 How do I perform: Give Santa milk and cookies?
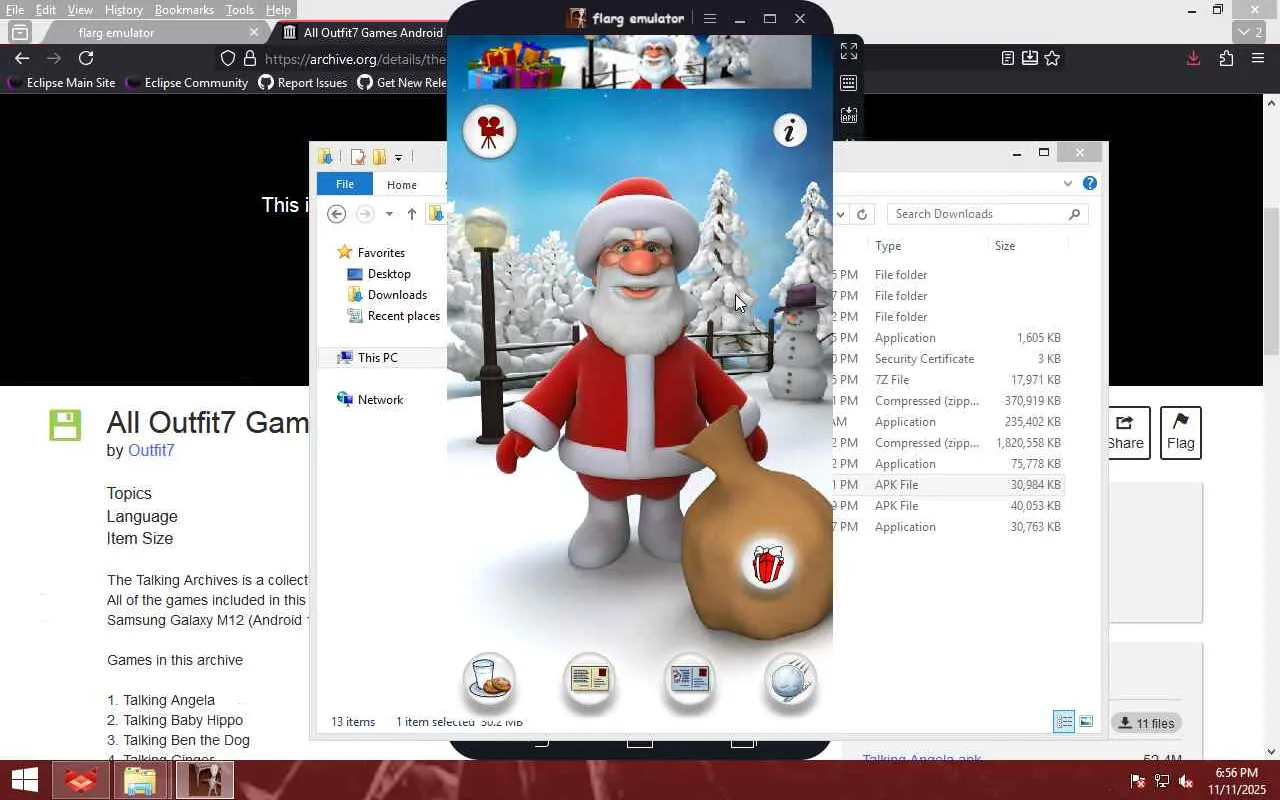click(490, 679)
